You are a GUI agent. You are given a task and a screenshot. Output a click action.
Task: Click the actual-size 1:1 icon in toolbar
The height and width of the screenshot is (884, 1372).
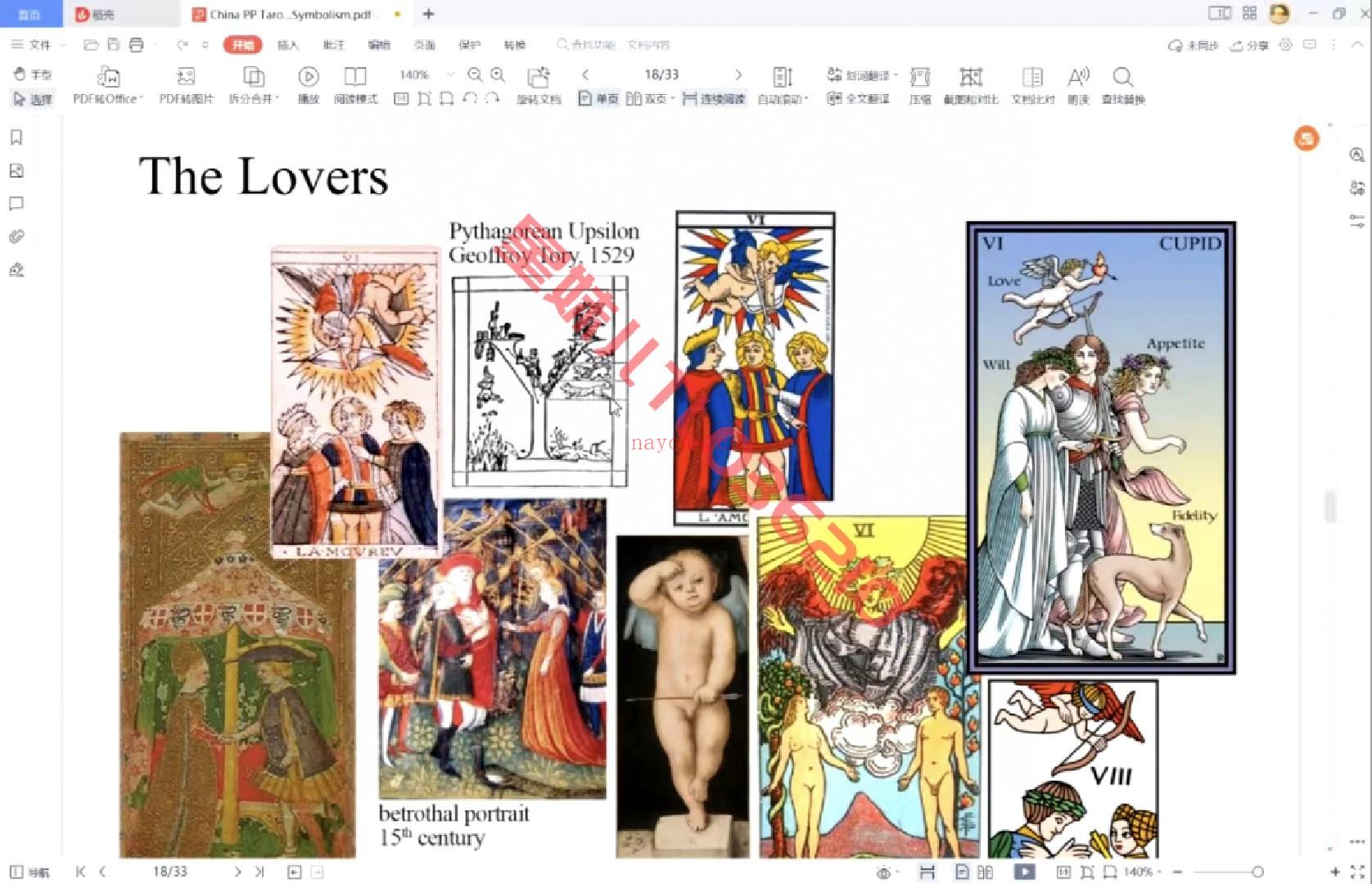401,99
